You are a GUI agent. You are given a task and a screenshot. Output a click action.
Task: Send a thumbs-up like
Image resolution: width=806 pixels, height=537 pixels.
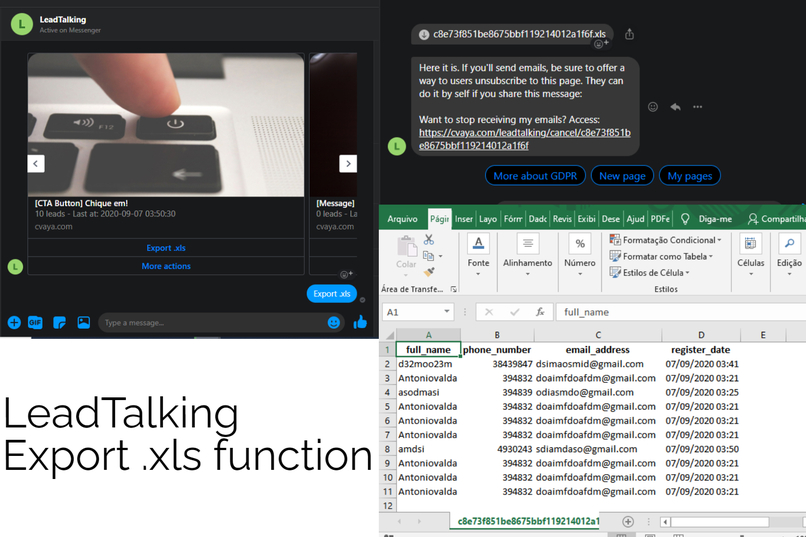point(360,322)
